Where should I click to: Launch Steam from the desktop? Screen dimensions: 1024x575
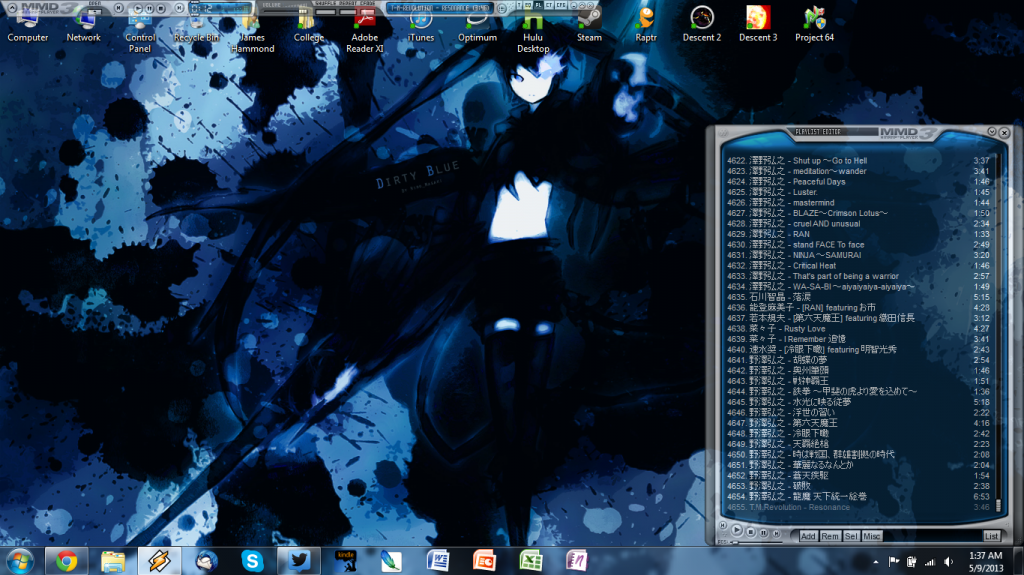[589, 25]
